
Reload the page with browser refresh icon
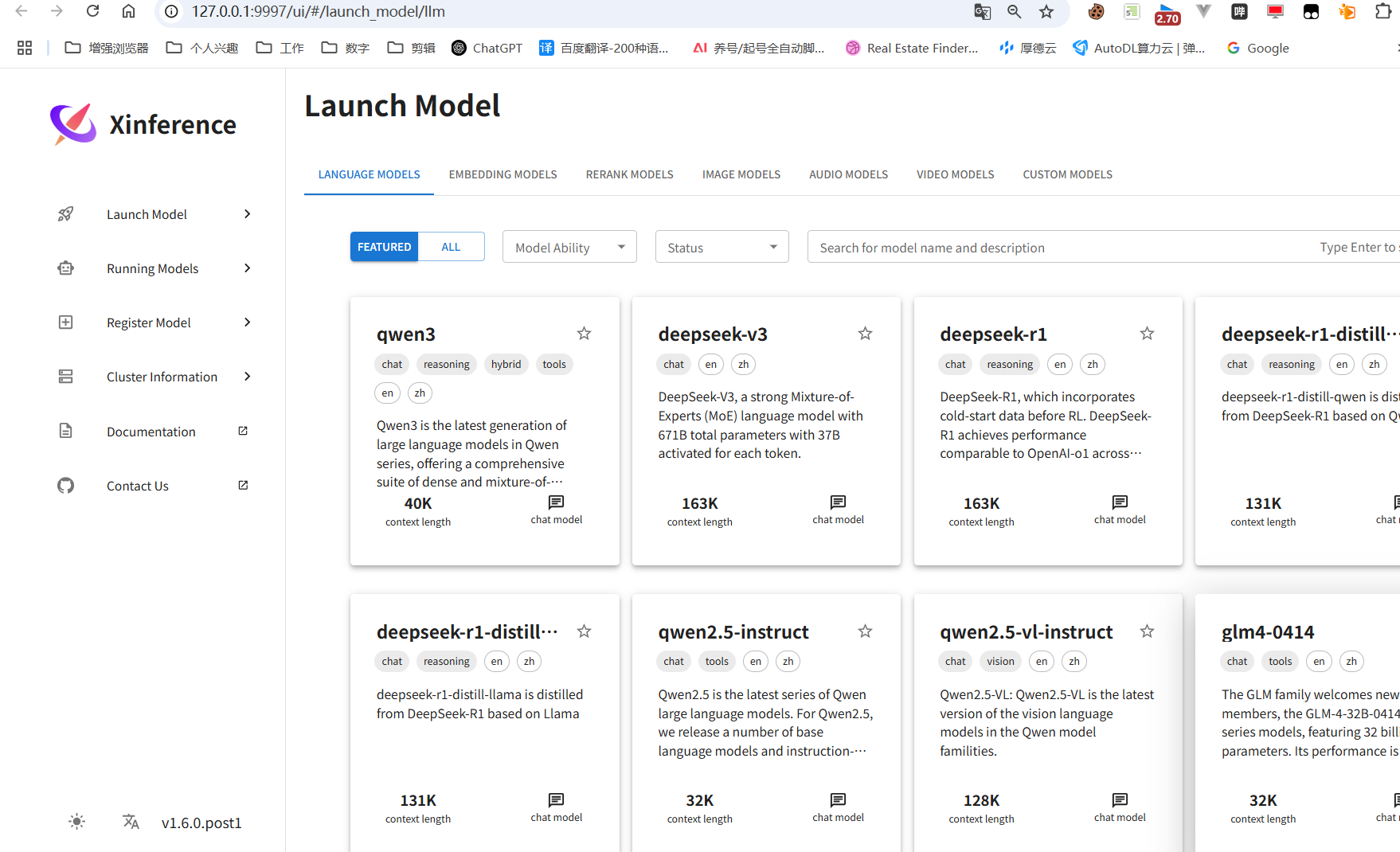tap(93, 11)
